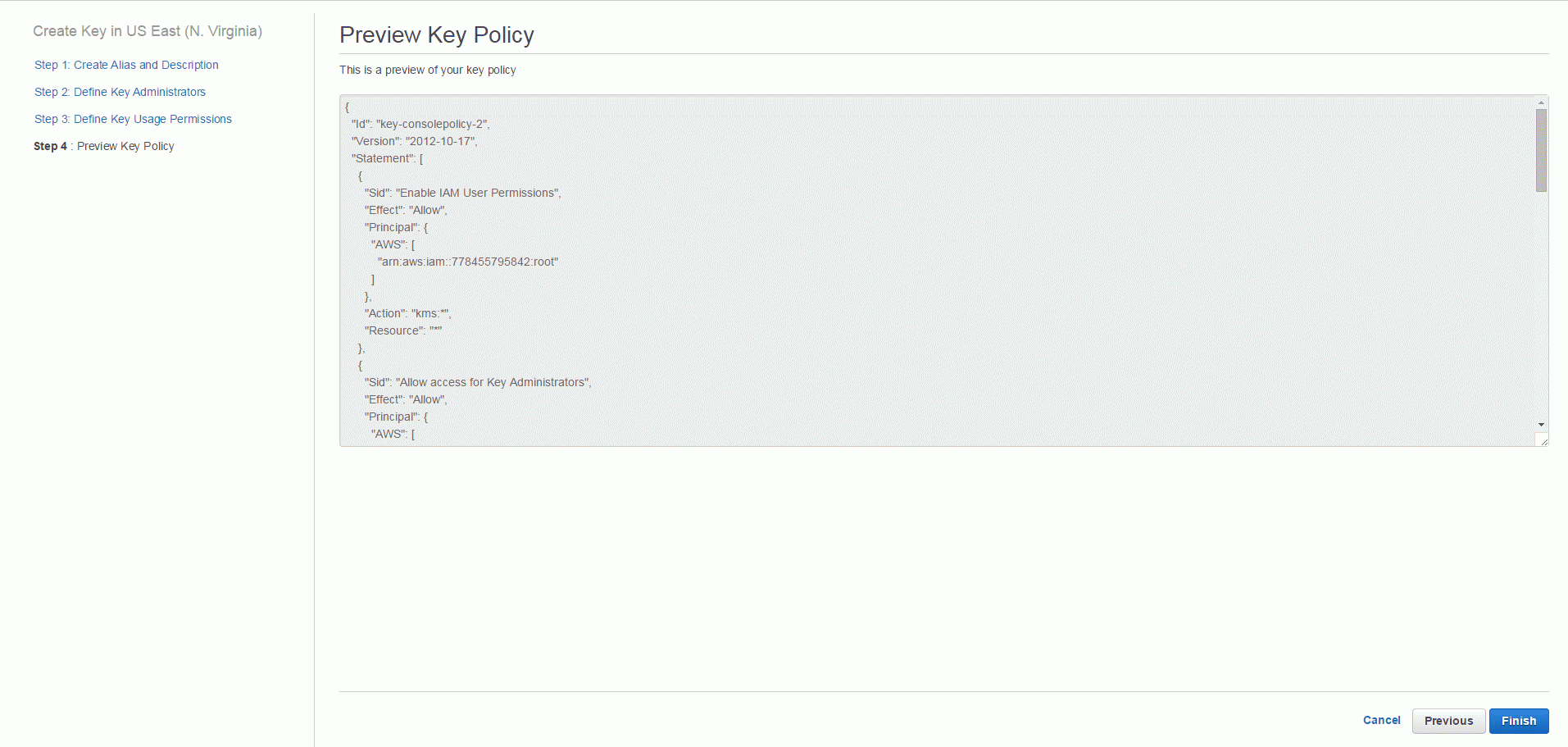Return to Step 3: Define Key Usage Permissions
This screenshot has height=747, width=1568.
[x=133, y=119]
